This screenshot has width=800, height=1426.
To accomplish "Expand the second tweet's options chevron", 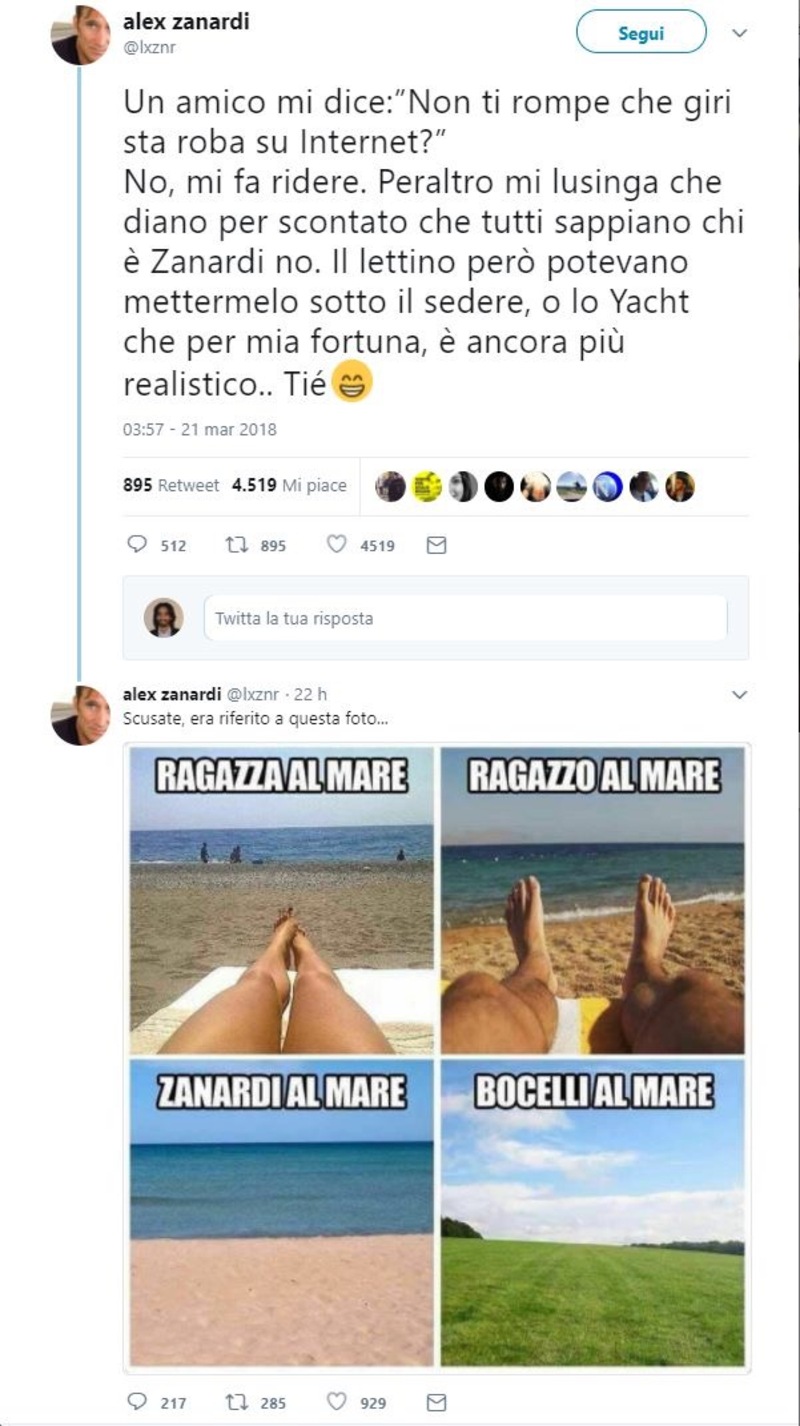I will click(x=740, y=694).
